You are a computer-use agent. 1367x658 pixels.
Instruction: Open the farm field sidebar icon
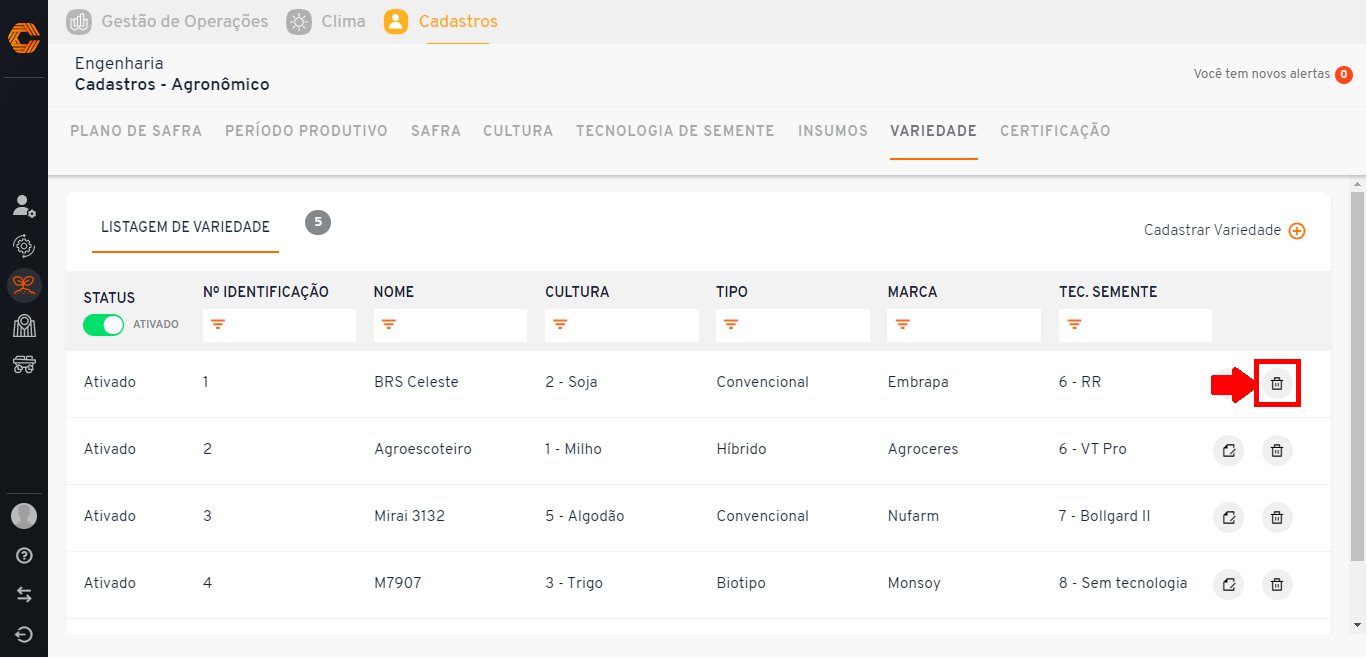pos(24,325)
